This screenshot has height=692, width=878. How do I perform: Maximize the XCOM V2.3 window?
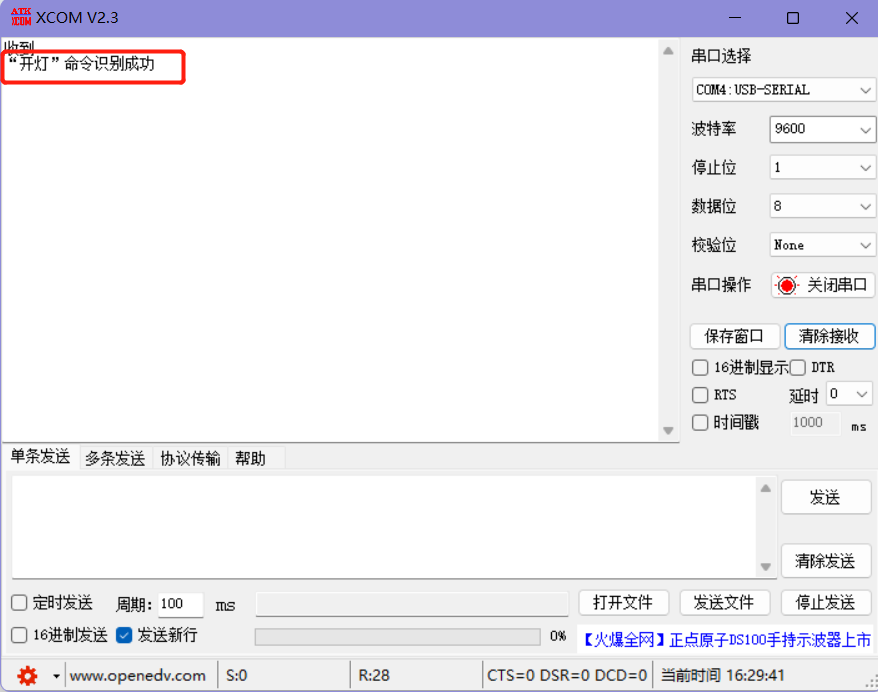tap(793, 18)
